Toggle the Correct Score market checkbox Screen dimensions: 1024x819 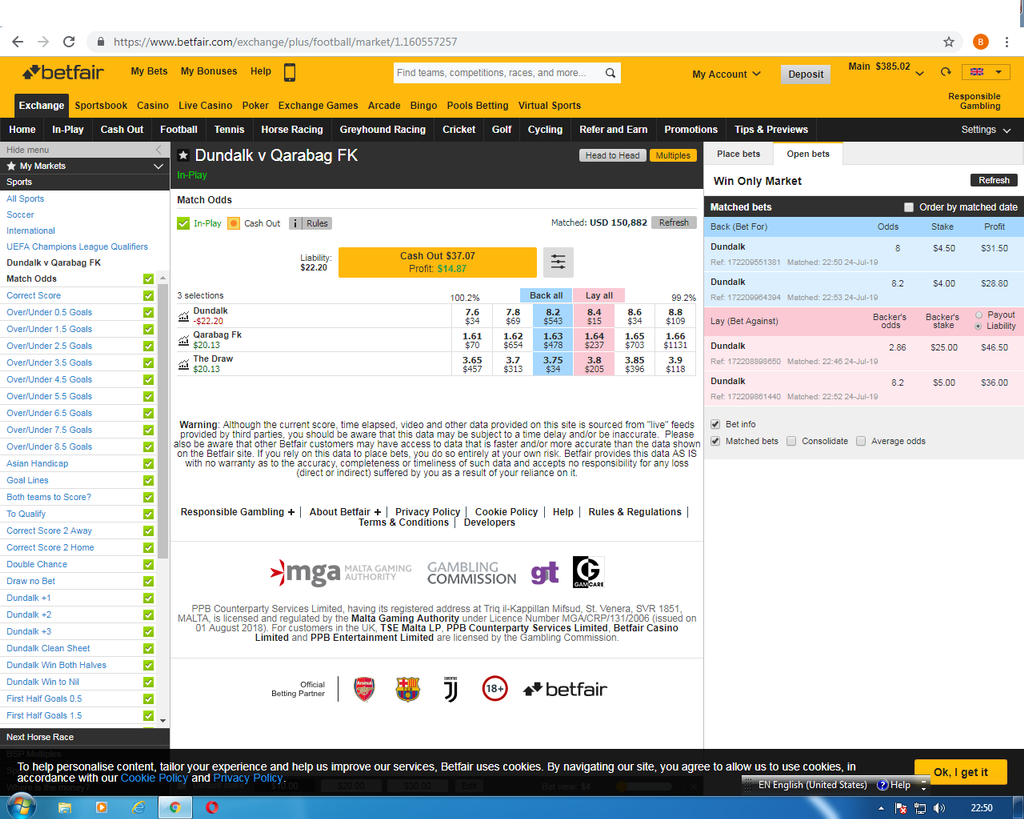pos(148,296)
